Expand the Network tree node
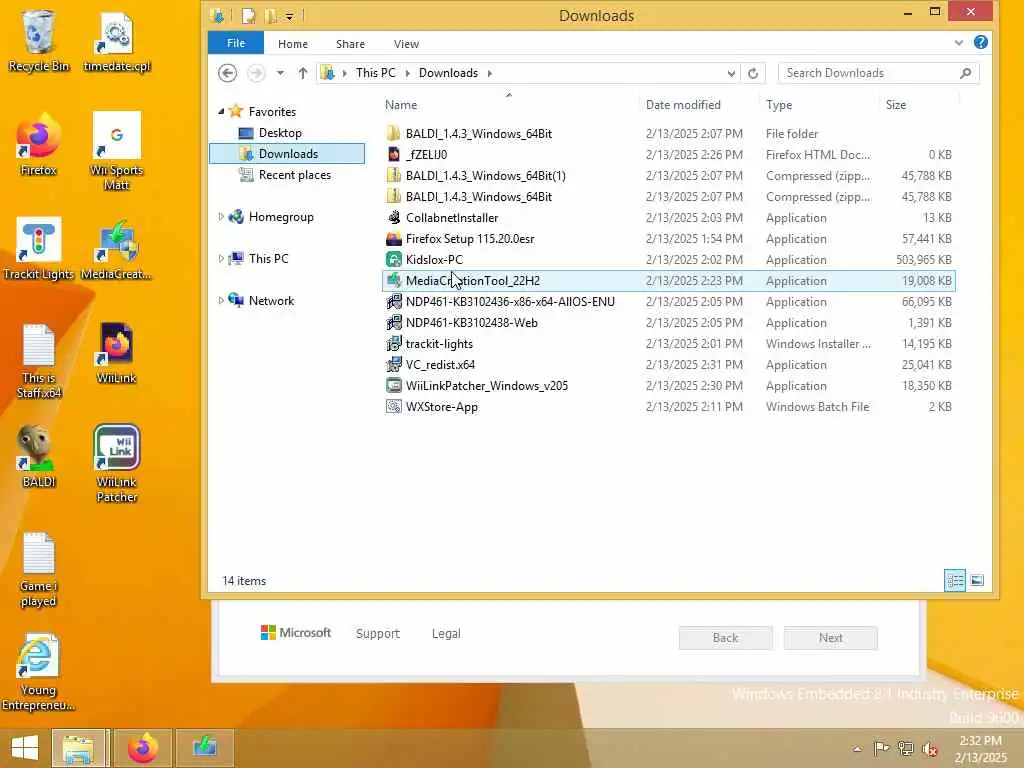Image resolution: width=1024 pixels, height=768 pixels. pos(221,300)
